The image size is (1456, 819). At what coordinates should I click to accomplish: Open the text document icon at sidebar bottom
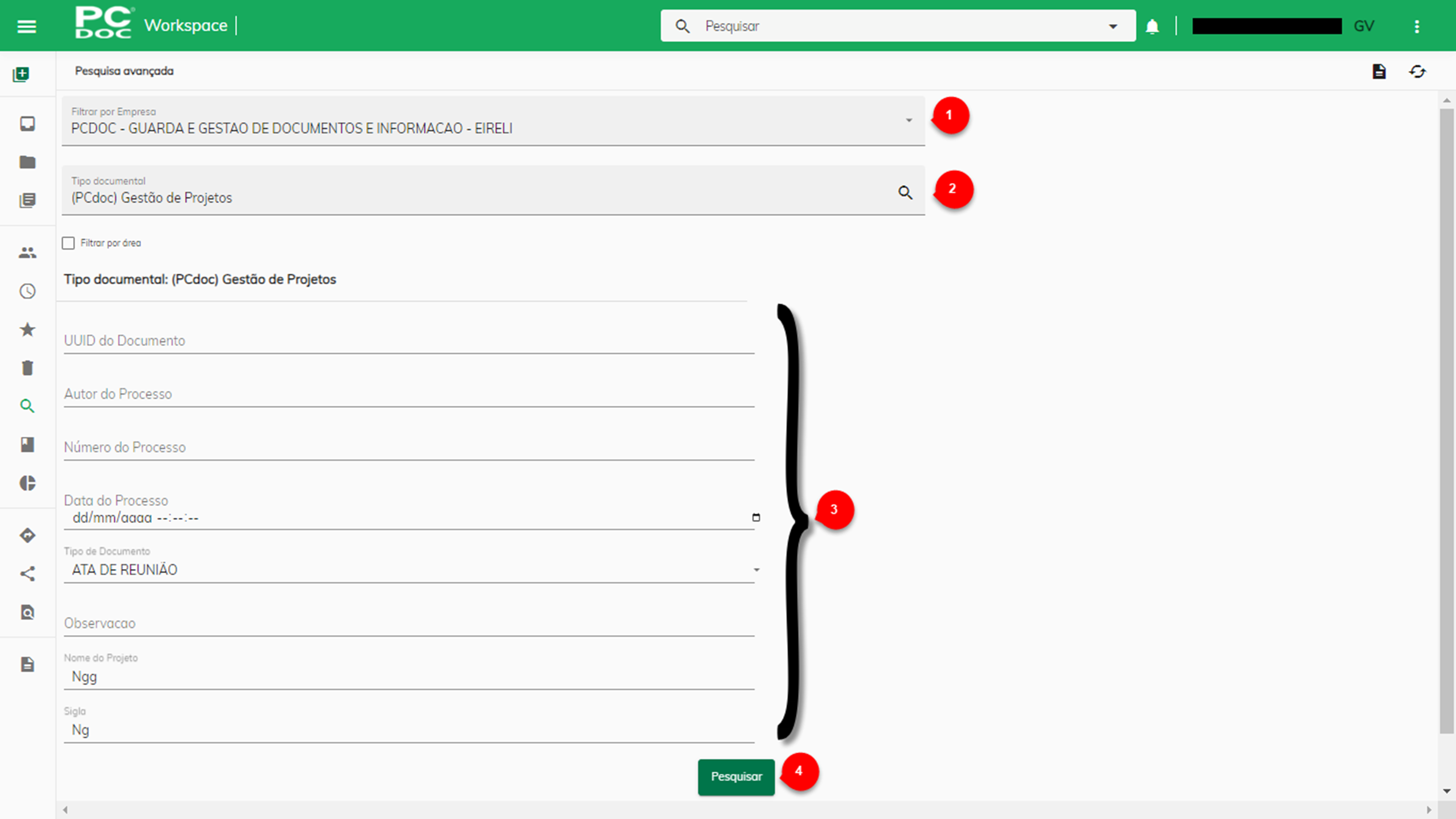(27, 664)
